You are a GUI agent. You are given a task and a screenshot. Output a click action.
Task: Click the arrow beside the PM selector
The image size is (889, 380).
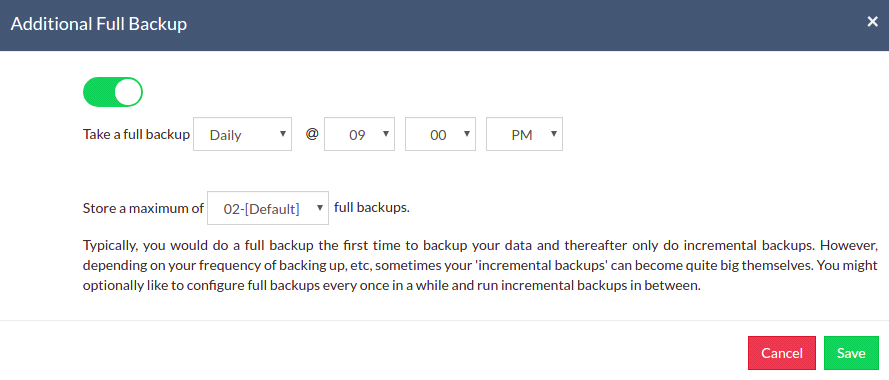coord(553,134)
